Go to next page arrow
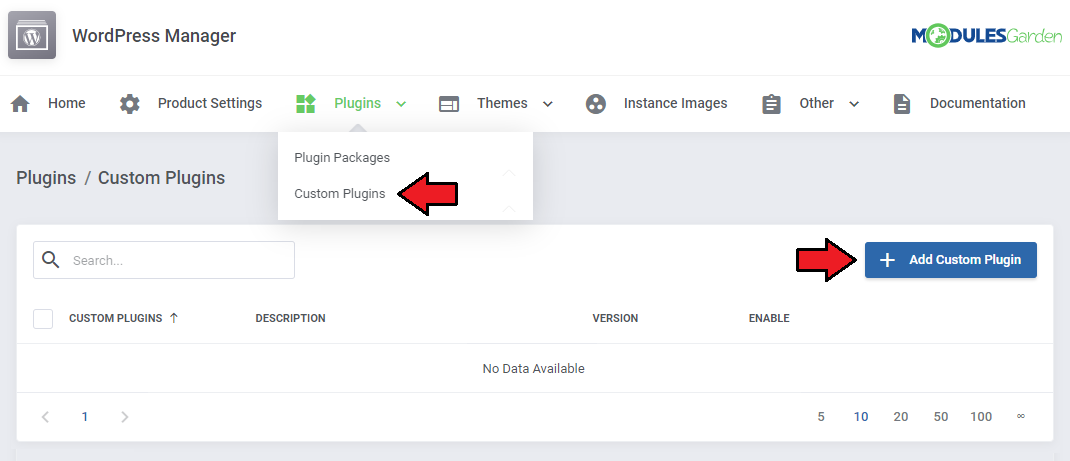 [x=124, y=417]
